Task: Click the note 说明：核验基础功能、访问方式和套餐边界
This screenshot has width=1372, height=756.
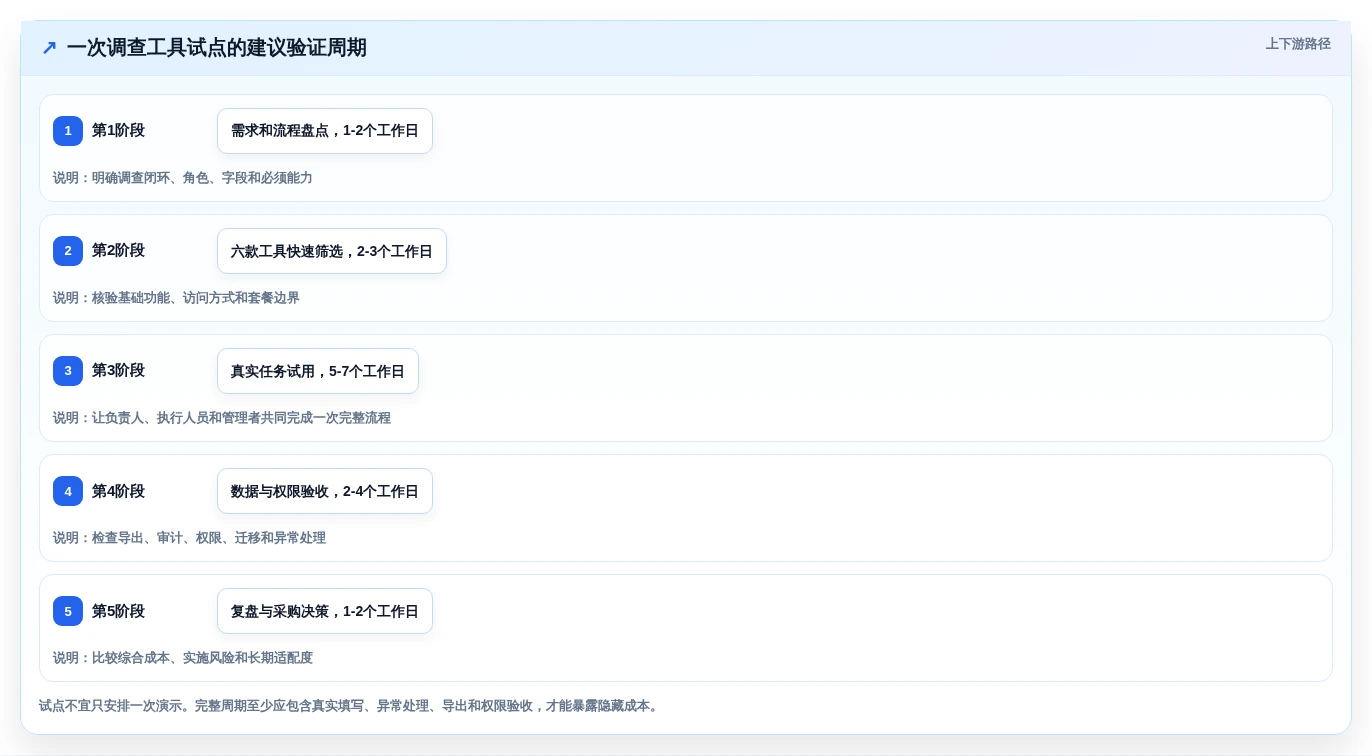Action: pos(176,298)
